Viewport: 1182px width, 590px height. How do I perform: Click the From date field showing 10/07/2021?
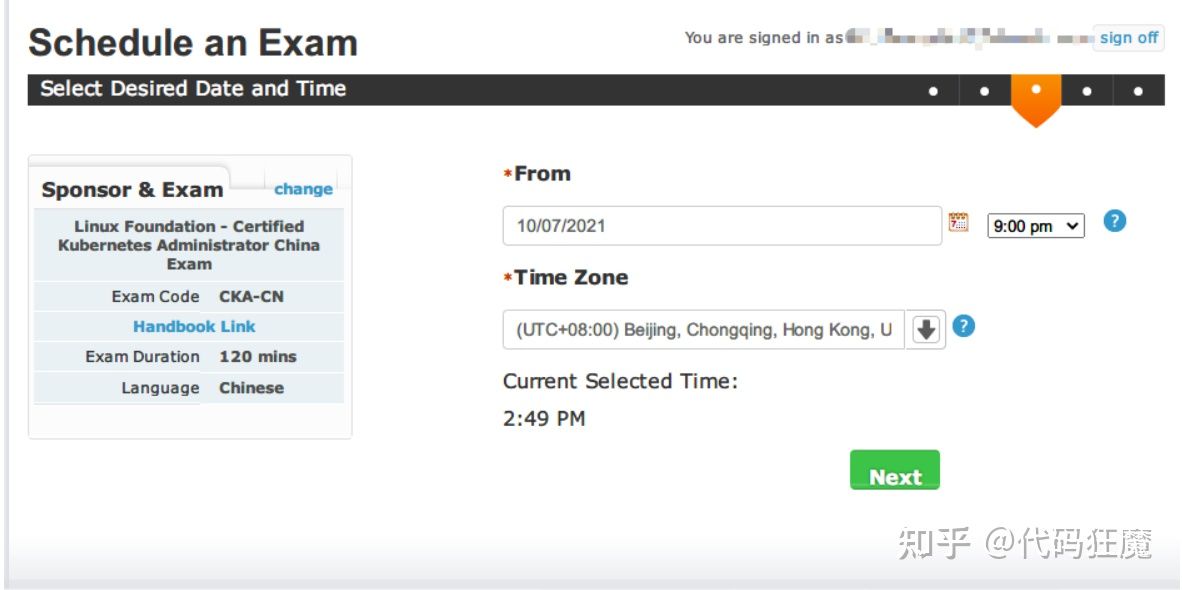pos(721,226)
